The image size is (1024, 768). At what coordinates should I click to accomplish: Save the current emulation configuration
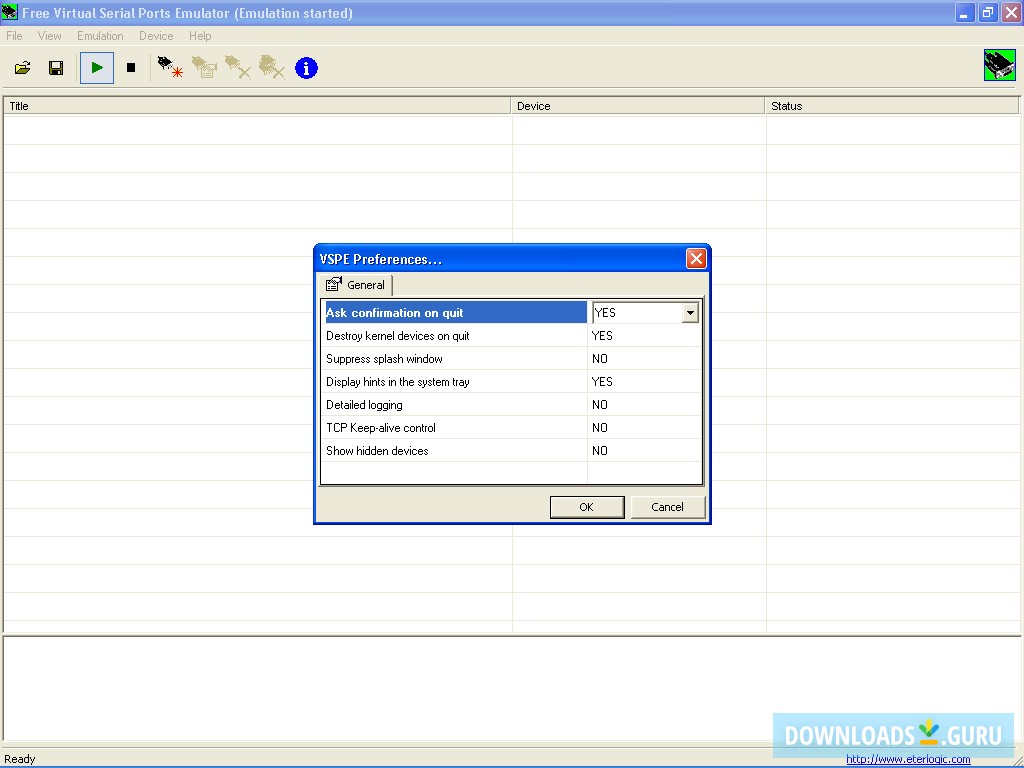click(56, 67)
